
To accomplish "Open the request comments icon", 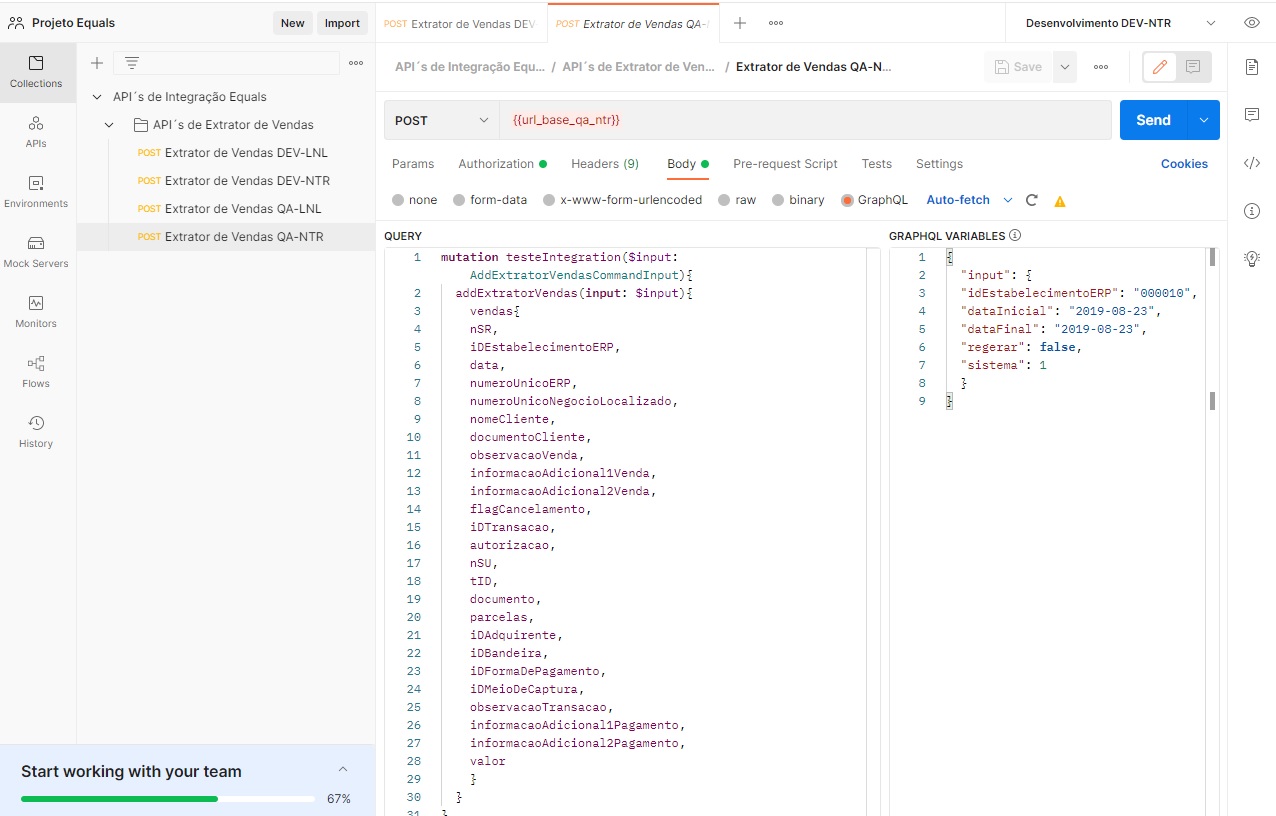I will click(1251, 115).
